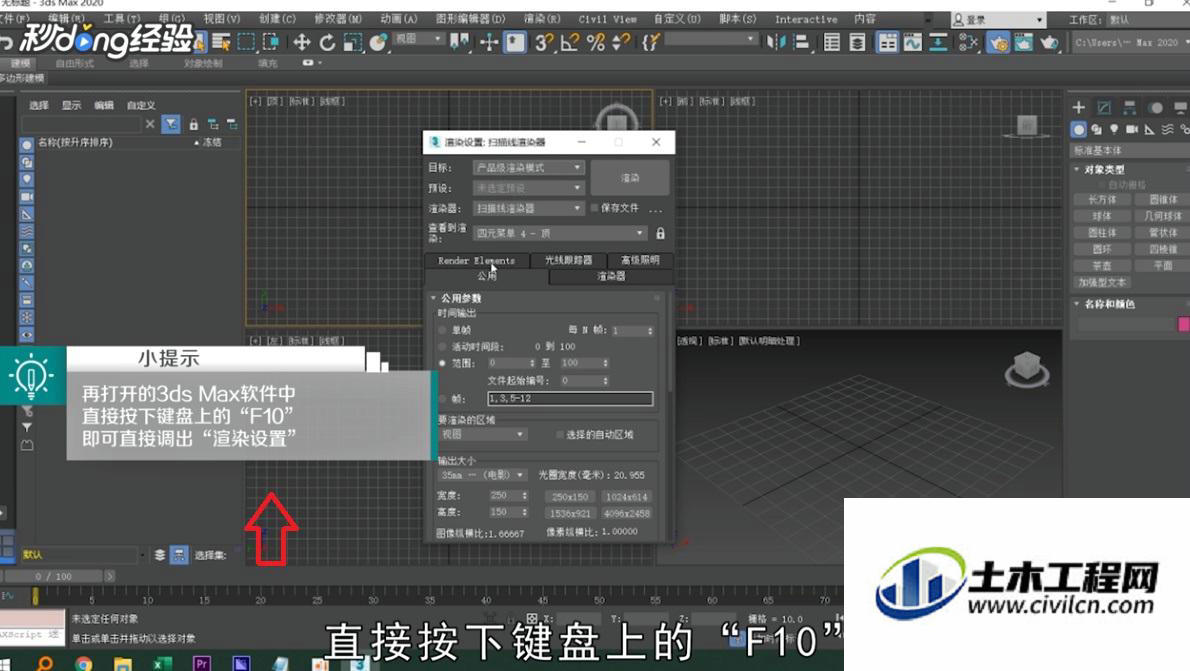This screenshot has height=671, width=1190.
Task: Open the 预设 preset dropdown
Action: tap(528, 187)
